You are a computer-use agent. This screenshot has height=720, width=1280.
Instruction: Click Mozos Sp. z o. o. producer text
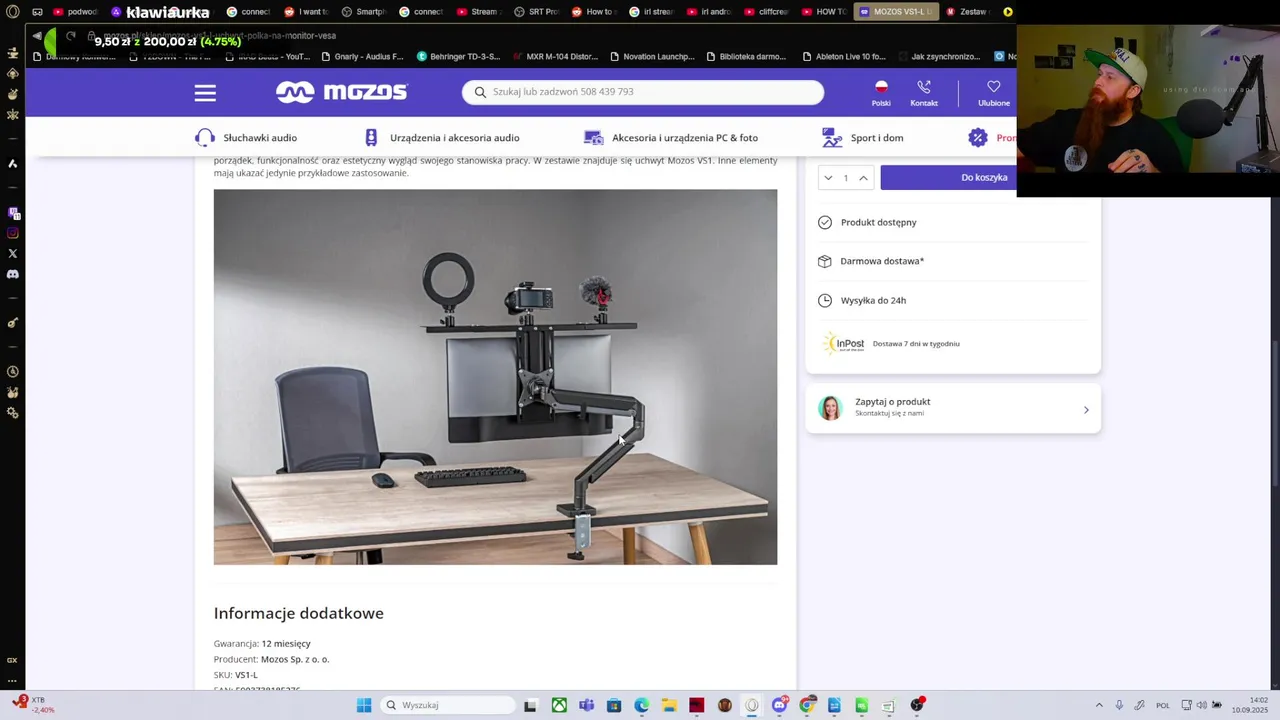(x=295, y=659)
